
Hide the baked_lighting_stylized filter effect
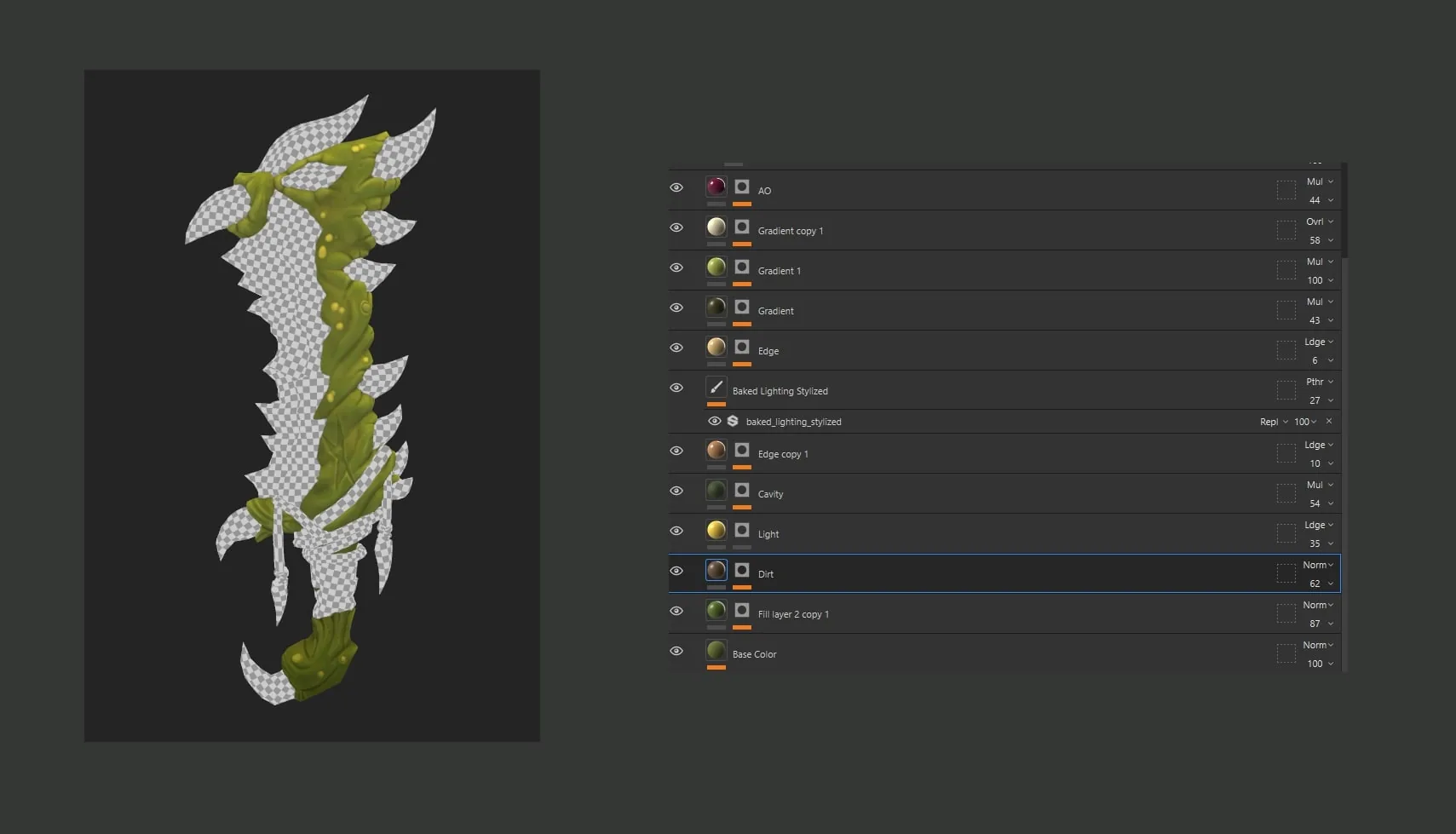[715, 421]
